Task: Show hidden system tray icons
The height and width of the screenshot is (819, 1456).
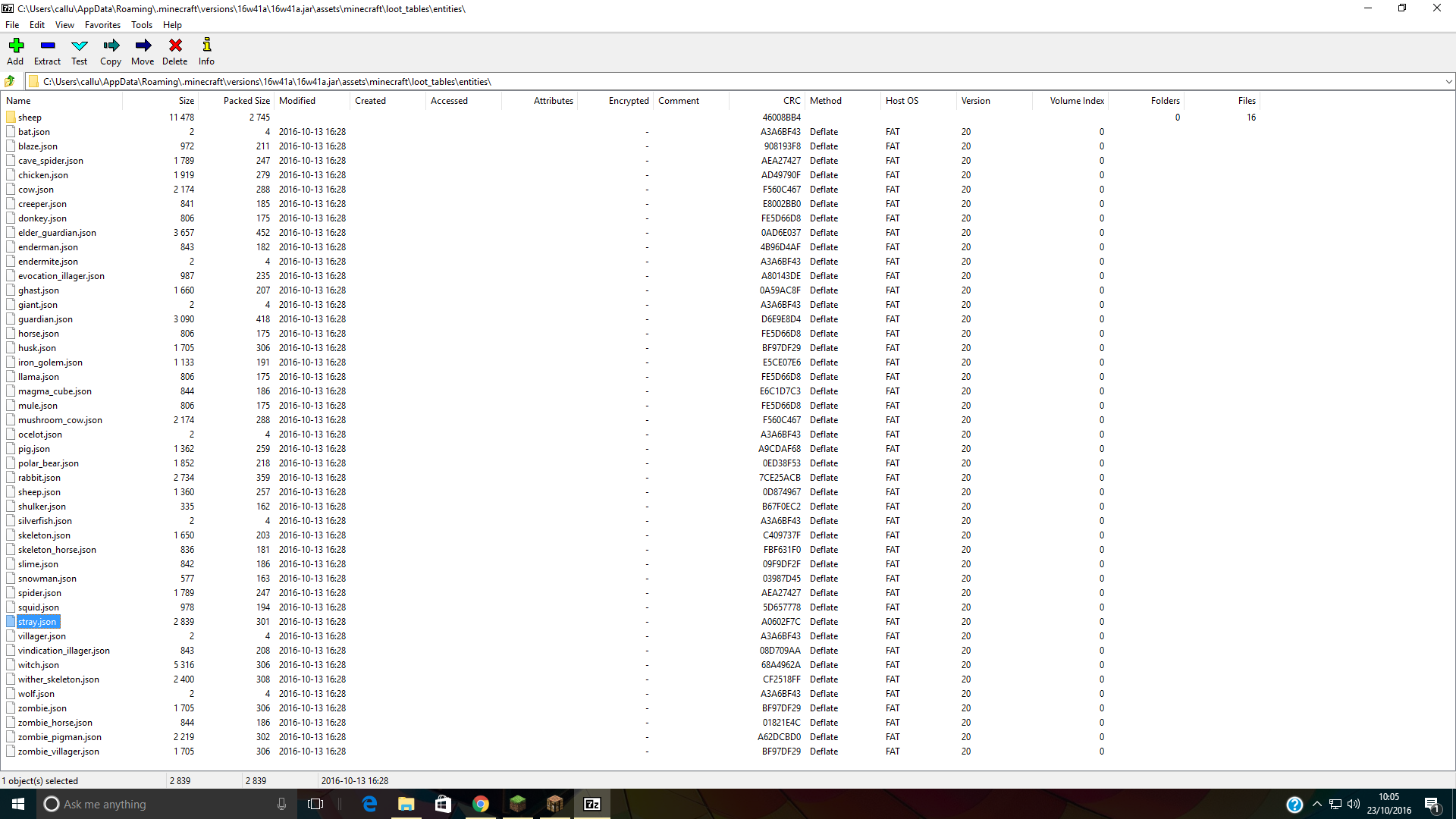Action: click(x=1316, y=804)
